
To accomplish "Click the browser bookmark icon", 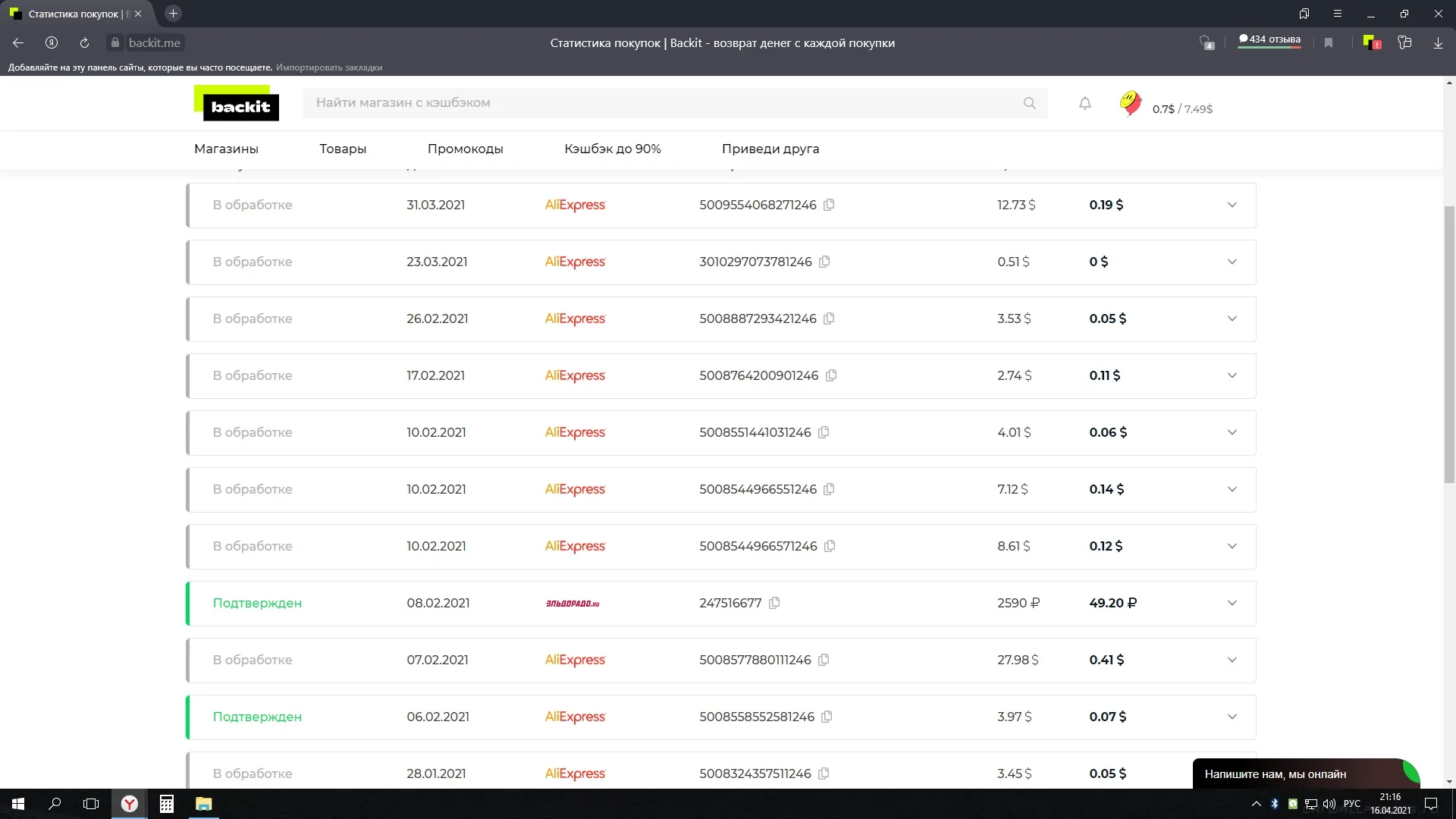I will tap(1329, 43).
